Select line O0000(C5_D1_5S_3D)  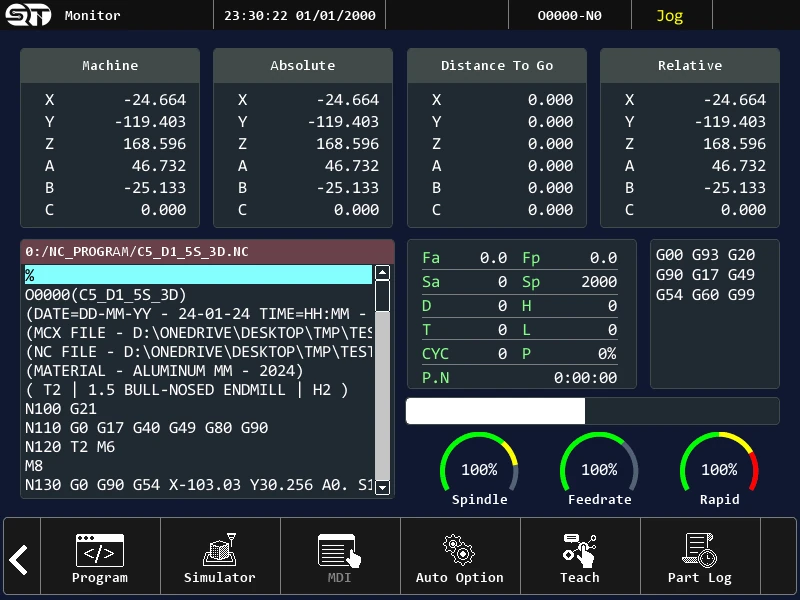[x=198, y=294]
